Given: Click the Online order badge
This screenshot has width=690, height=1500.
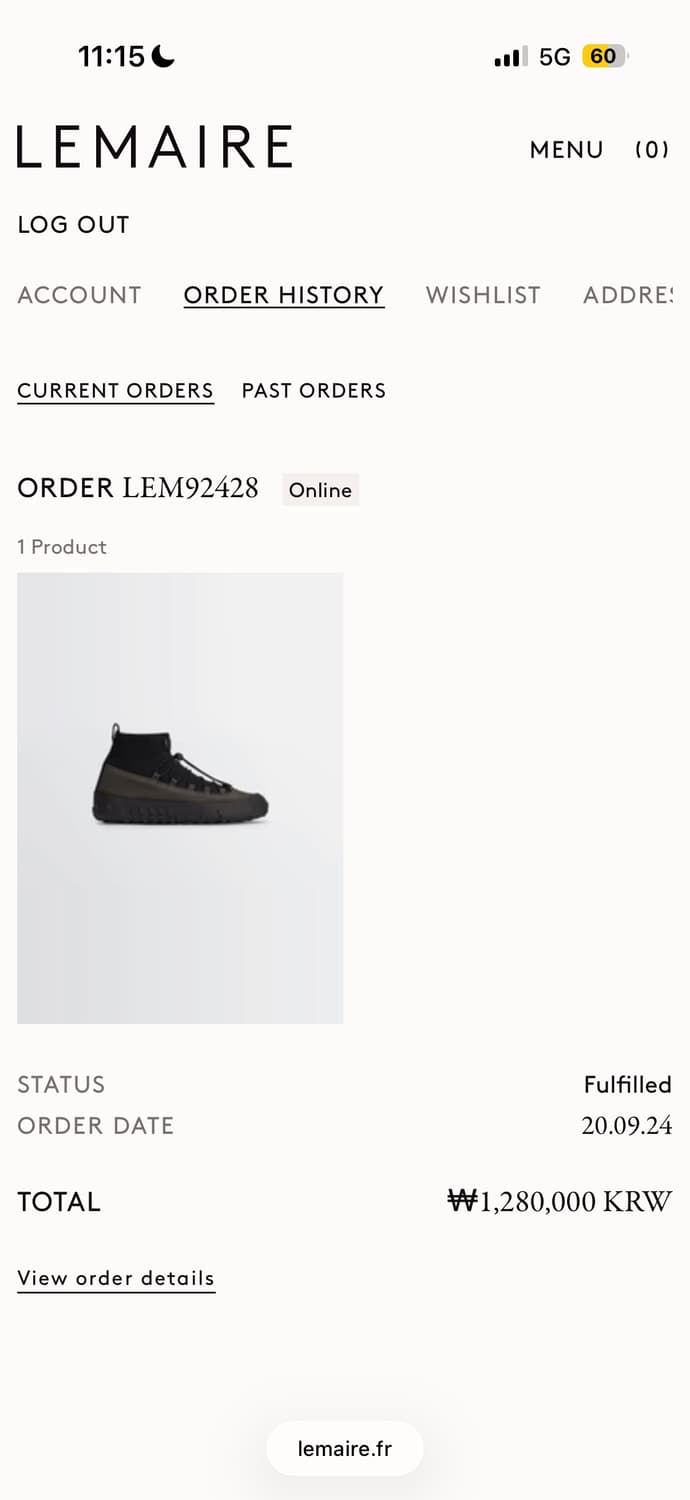Looking at the screenshot, I should coord(321,490).
